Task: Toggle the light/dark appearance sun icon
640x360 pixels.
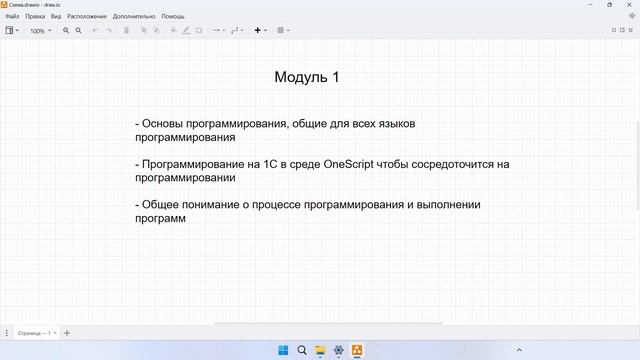Action: (x=632, y=16)
